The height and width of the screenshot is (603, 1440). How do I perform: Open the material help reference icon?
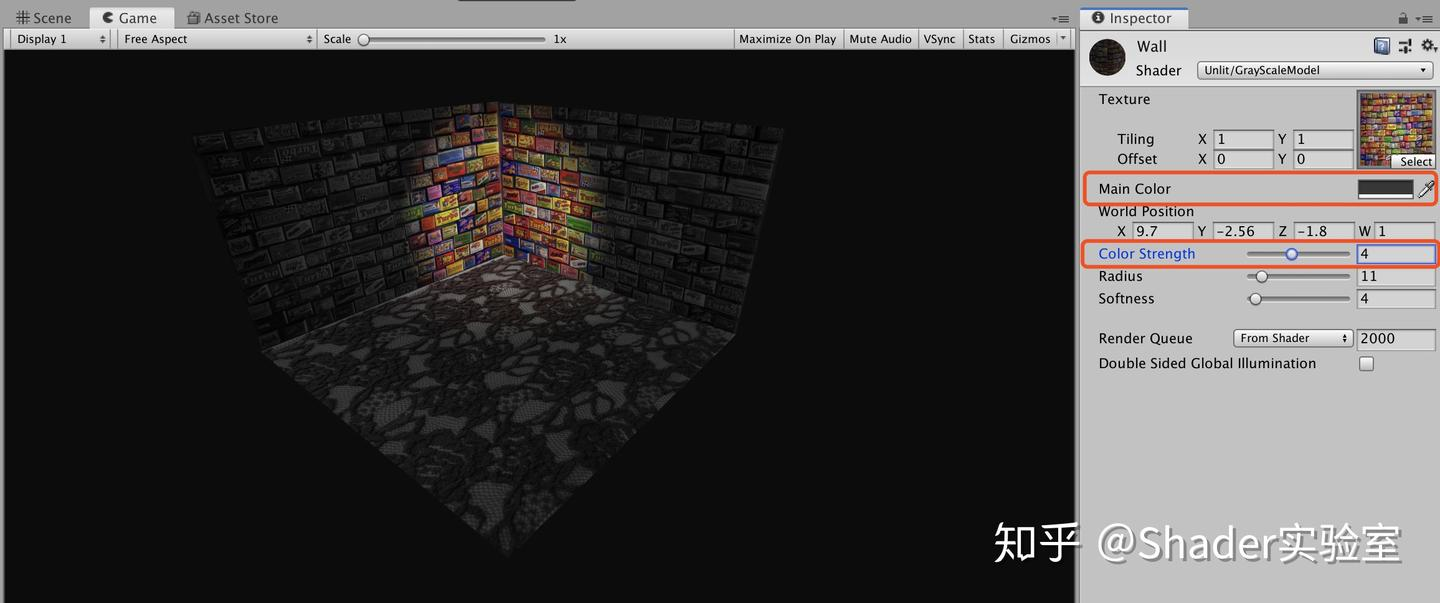(x=1382, y=46)
